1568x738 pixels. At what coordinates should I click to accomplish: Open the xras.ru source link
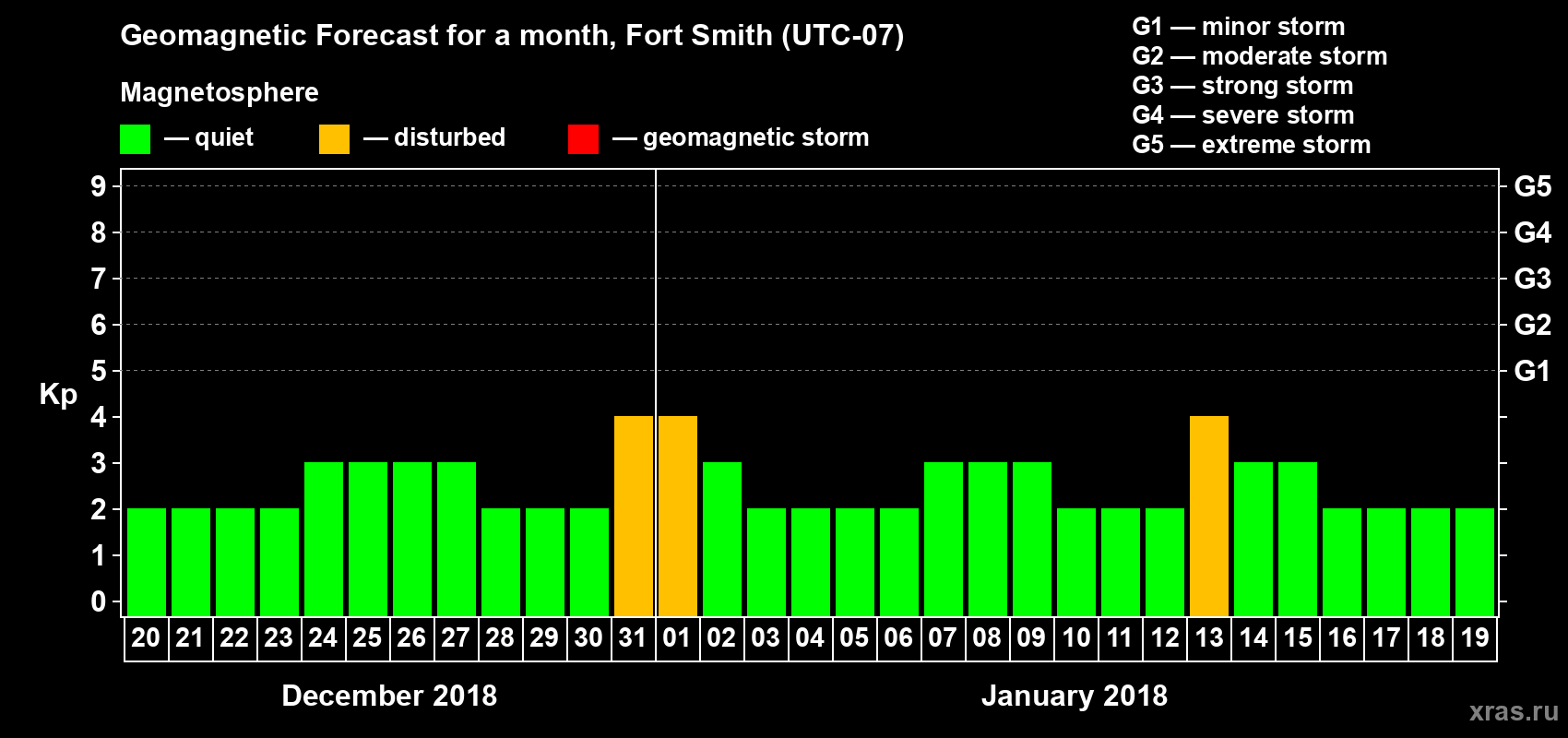tap(1513, 711)
